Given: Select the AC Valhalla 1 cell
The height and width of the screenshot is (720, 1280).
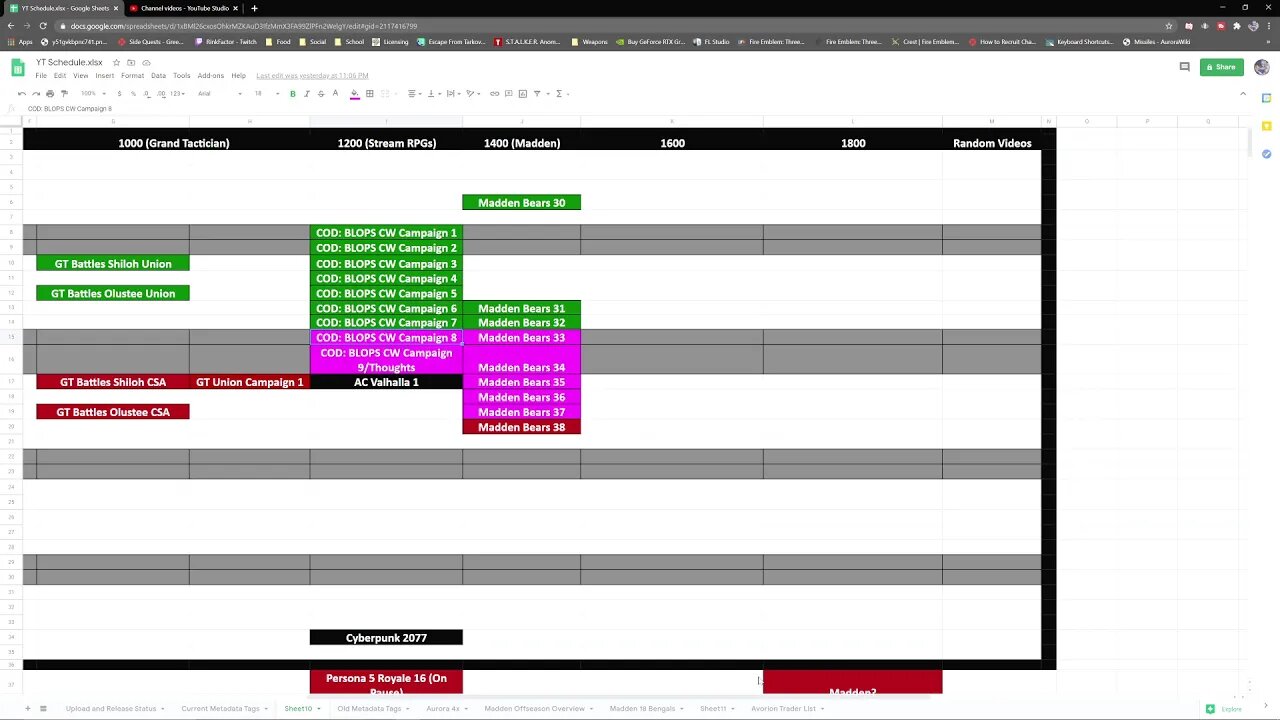Looking at the screenshot, I should click(x=386, y=382).
